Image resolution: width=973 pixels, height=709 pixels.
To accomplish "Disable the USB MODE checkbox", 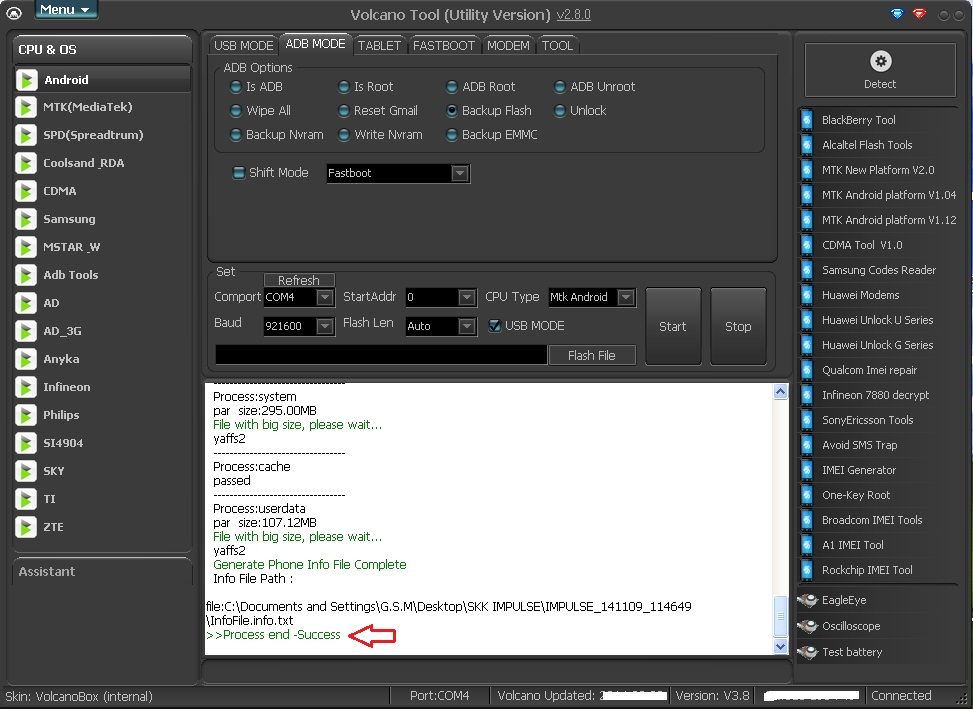I will 494,326.
